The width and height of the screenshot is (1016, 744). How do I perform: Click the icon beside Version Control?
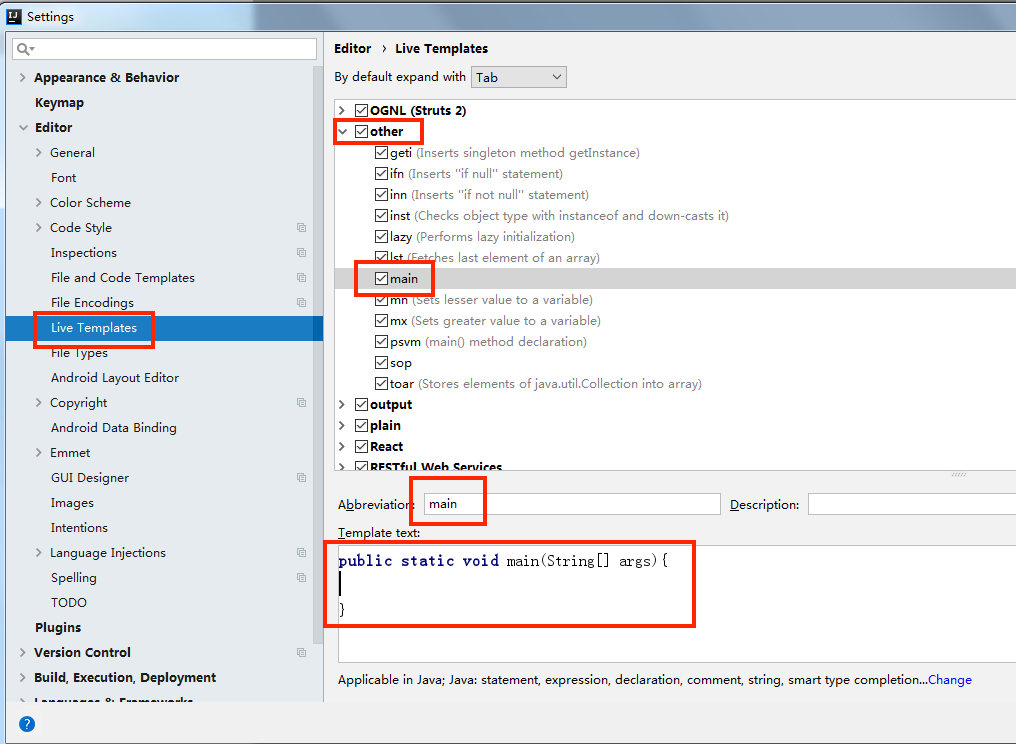coord(301,653)
